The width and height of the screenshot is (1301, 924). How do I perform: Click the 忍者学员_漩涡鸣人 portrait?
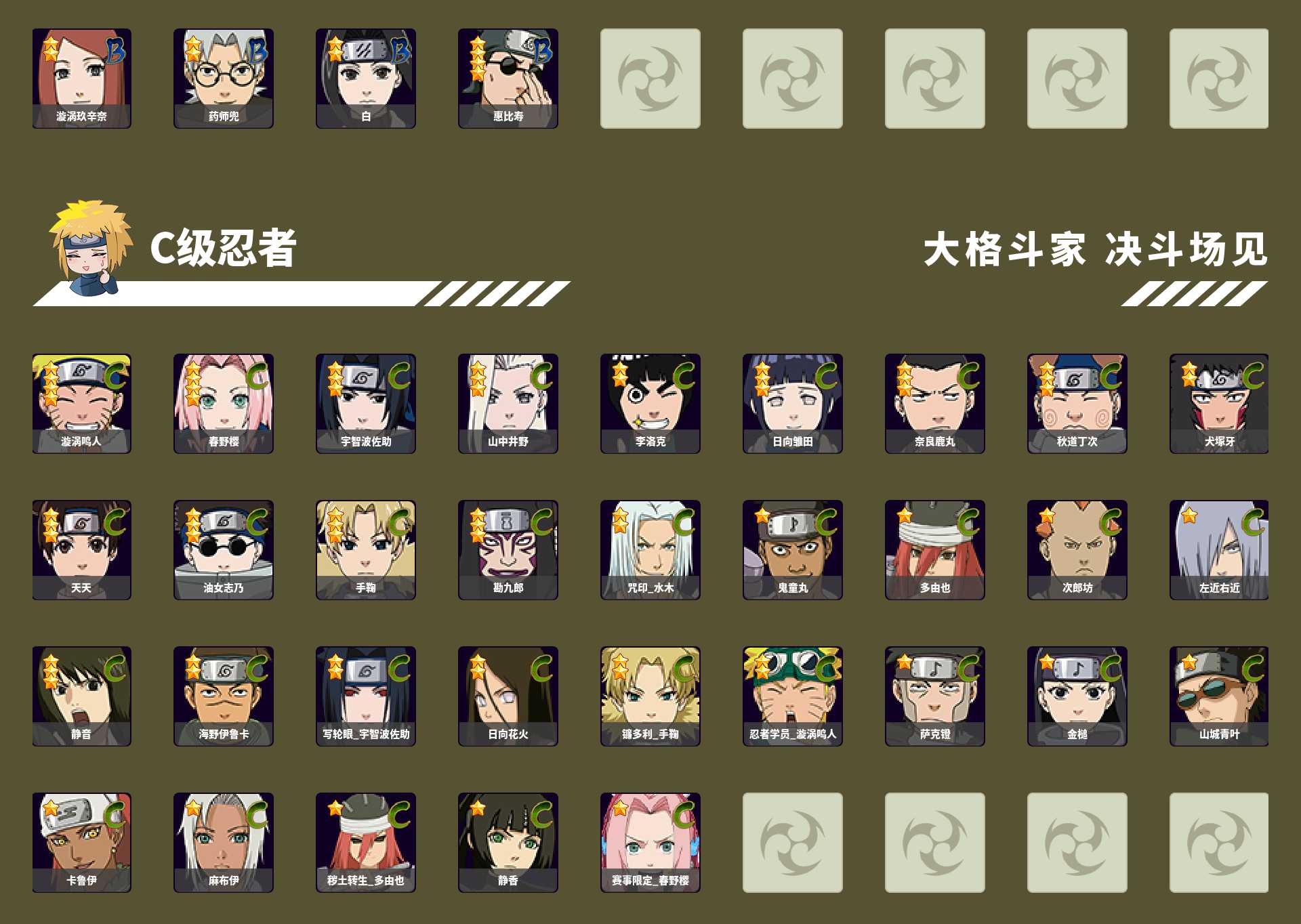793,696
